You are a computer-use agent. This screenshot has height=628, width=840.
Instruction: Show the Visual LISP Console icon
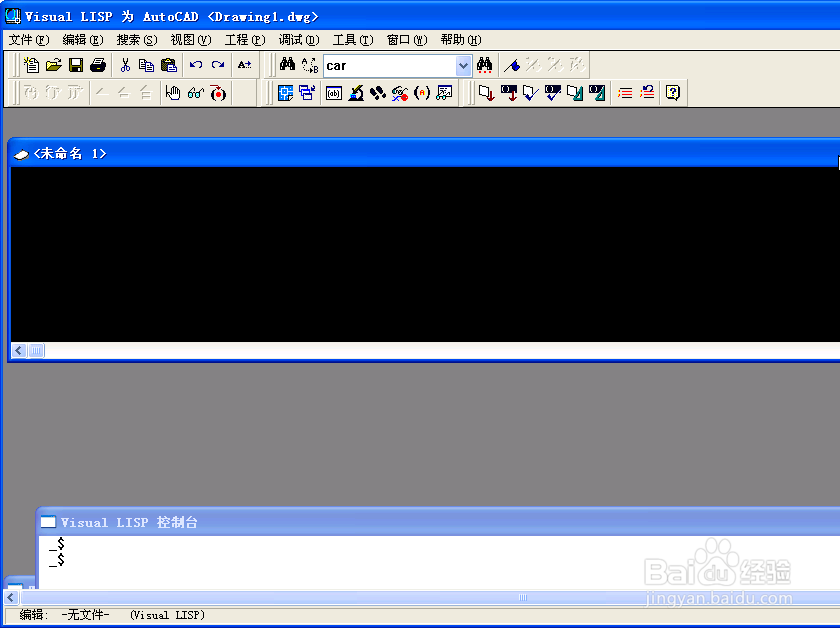click(x=334, y=93)
